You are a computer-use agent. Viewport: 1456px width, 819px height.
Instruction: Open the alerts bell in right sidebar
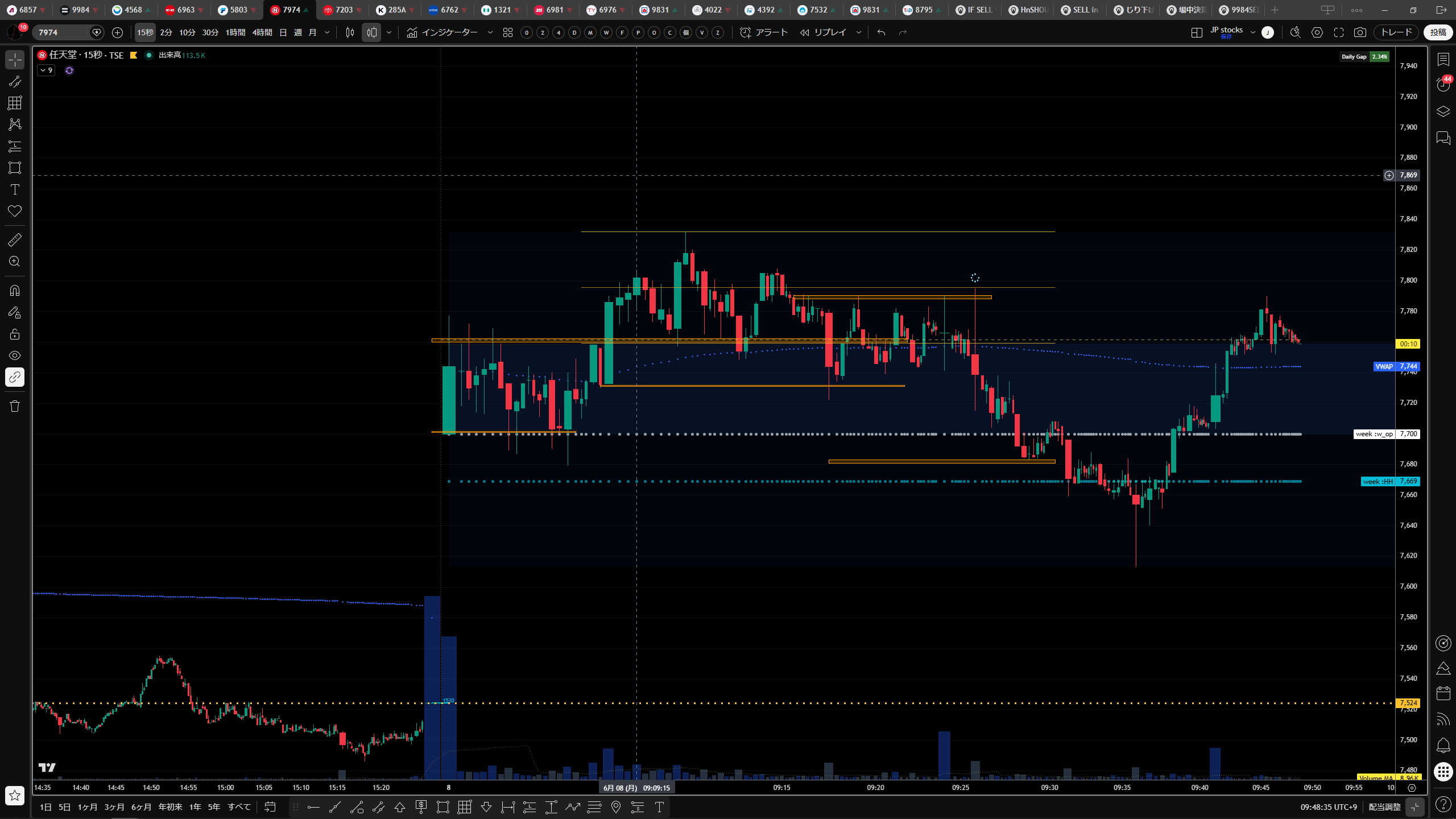(x=1443, y=745)
